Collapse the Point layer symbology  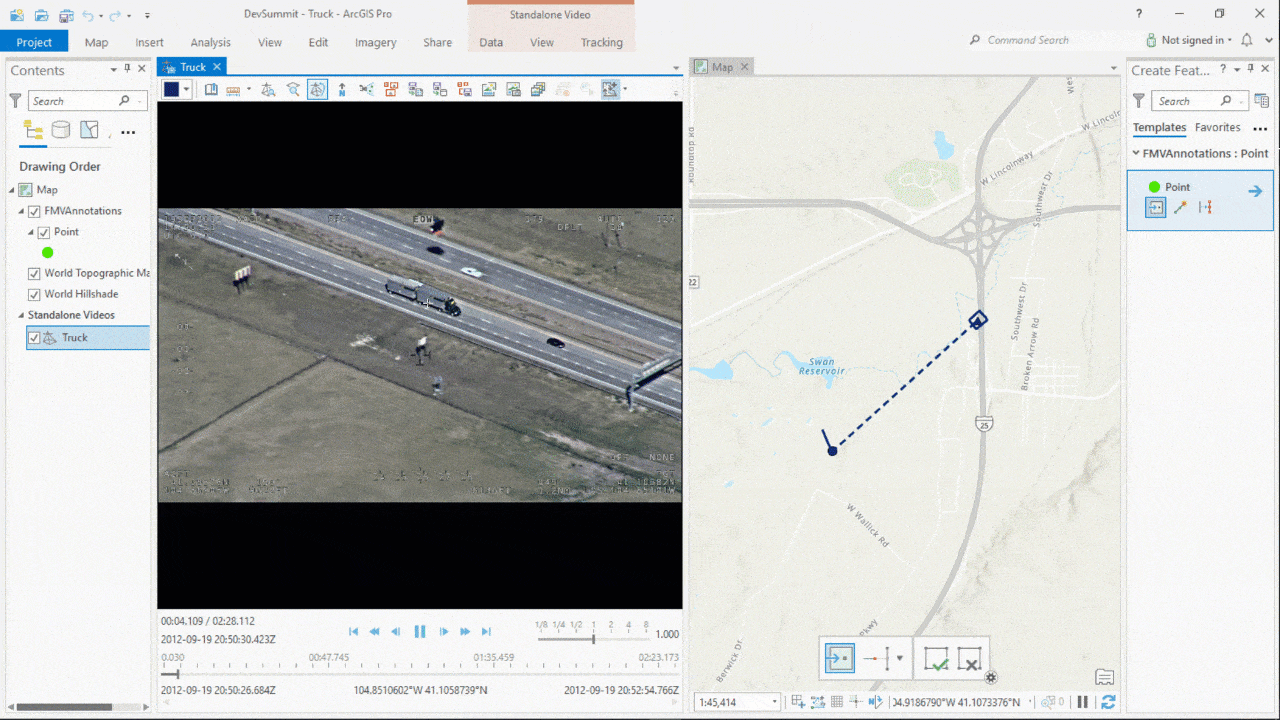click(30, 232)
